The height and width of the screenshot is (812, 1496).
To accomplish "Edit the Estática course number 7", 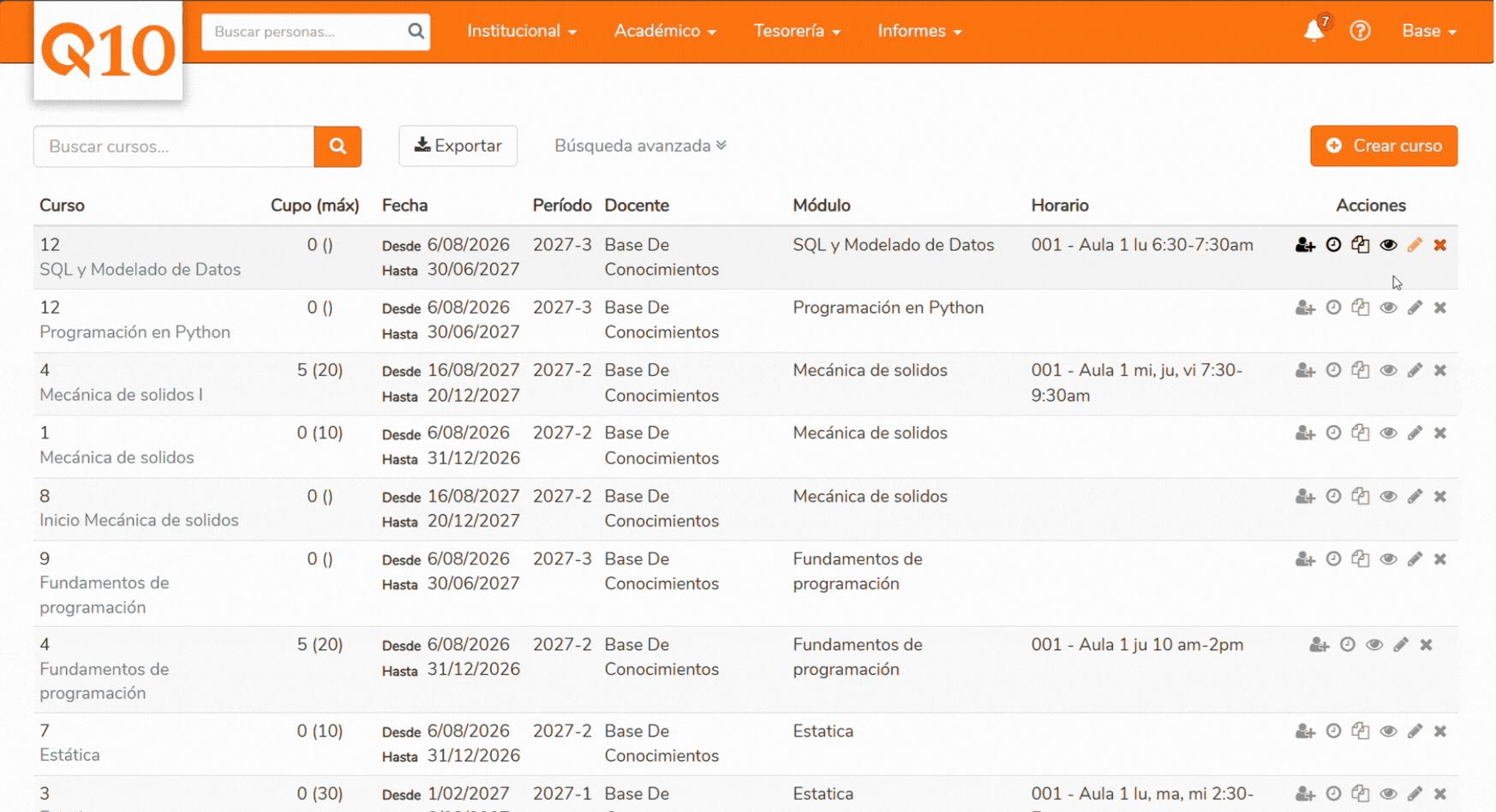I will click(x=1415, y=731).
